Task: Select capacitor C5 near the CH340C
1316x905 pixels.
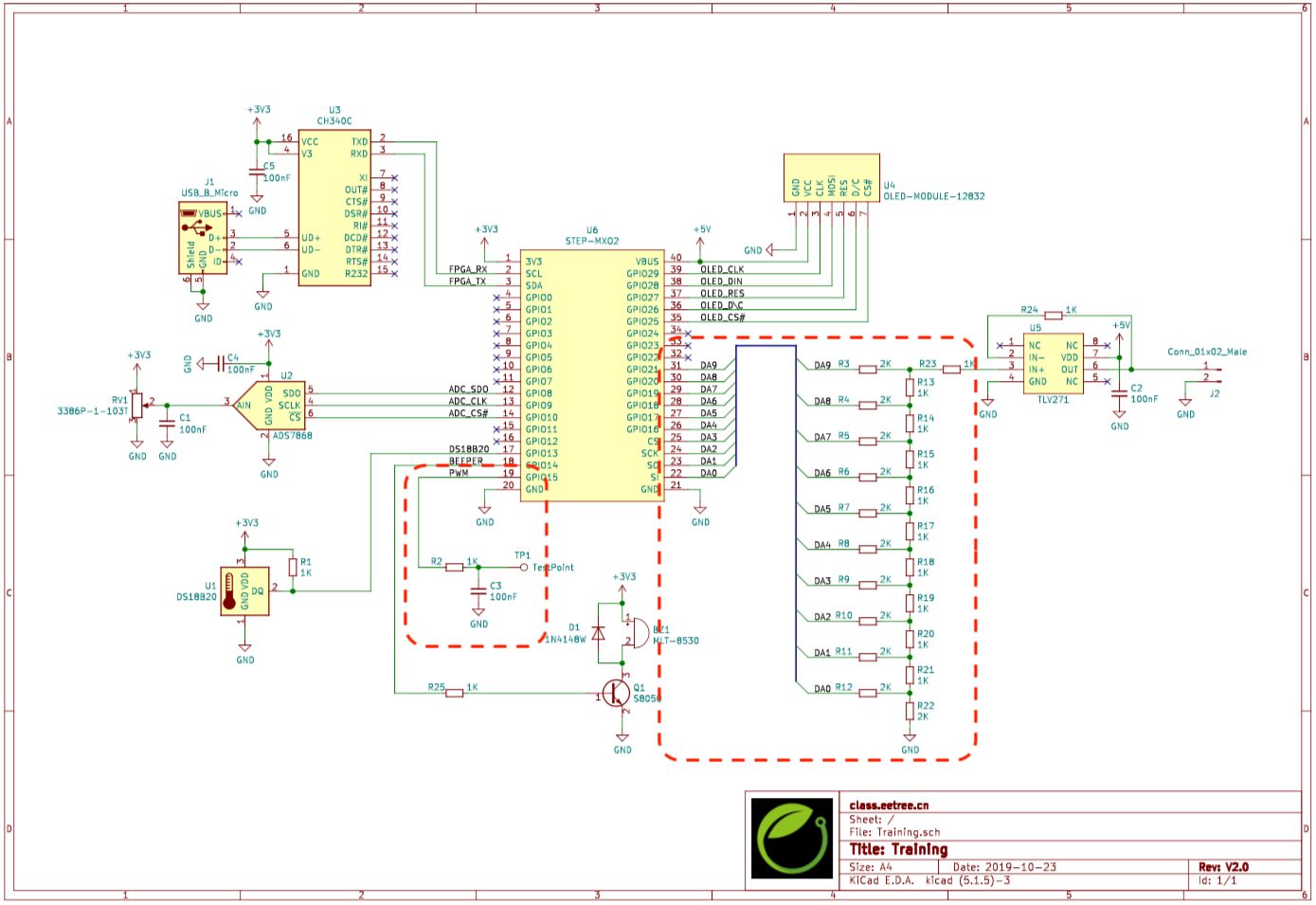Action: [x=256, y=172]
